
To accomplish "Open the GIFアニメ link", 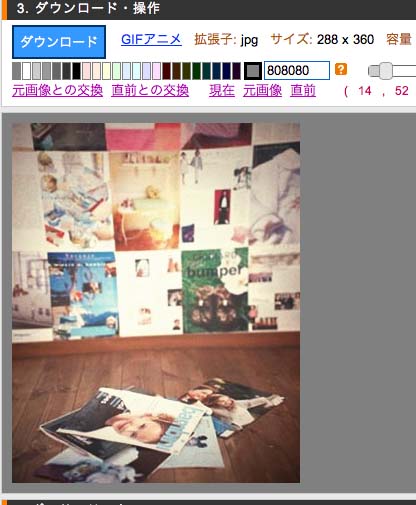I will coord(151,39).
